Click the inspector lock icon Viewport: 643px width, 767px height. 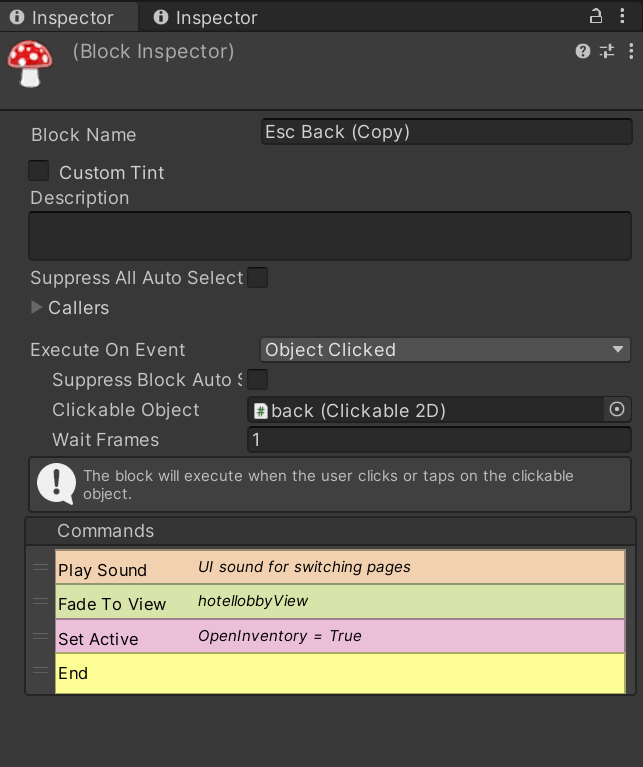[x=596, y=16]
